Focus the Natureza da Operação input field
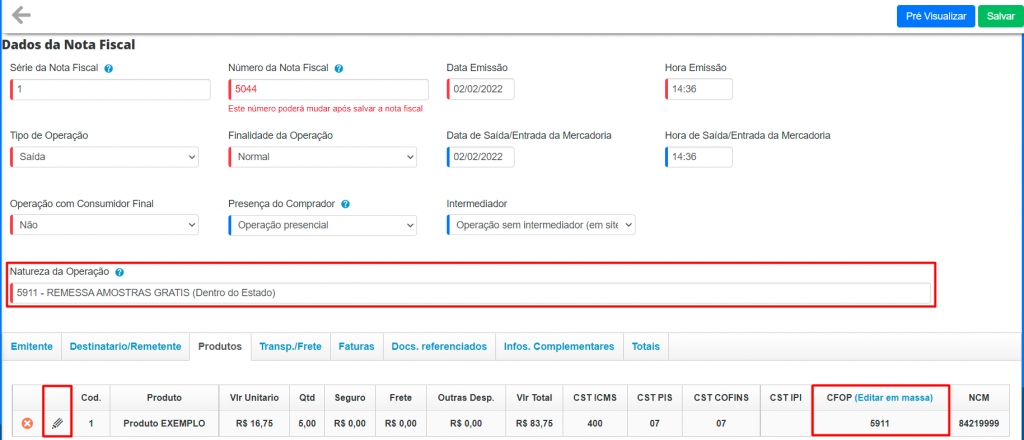This screenshot has height=440, width=1024. pos(470,293)
